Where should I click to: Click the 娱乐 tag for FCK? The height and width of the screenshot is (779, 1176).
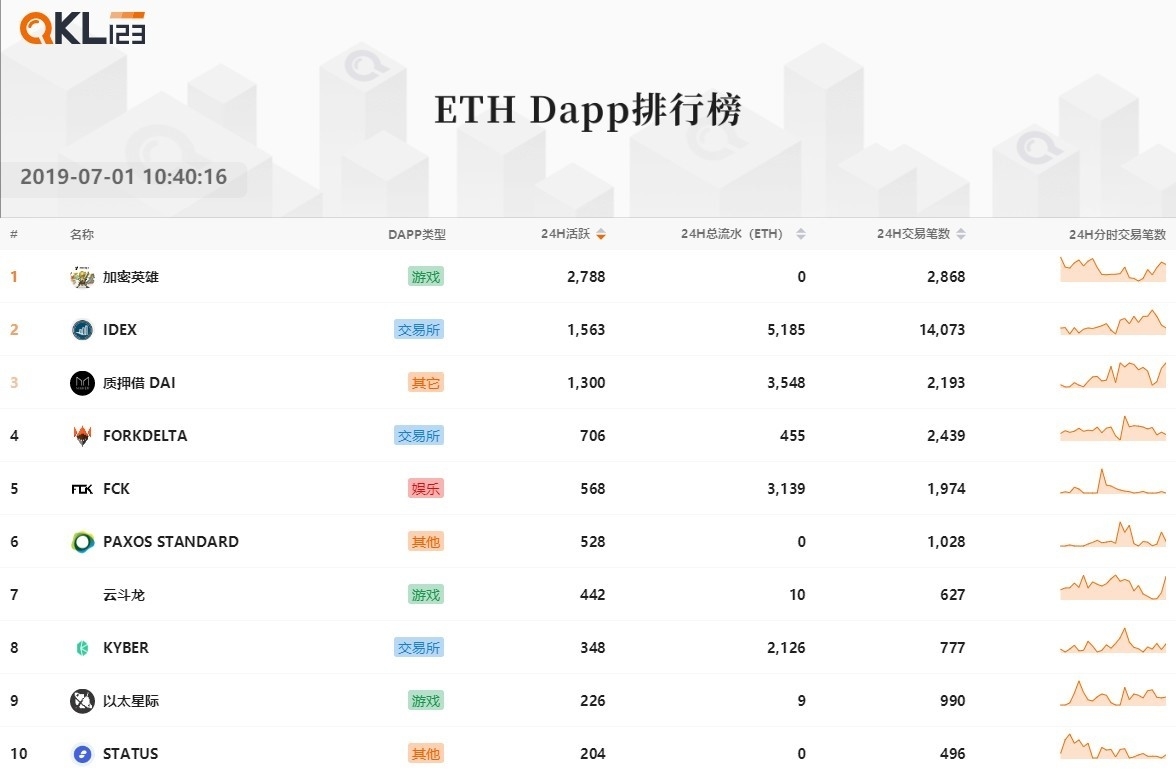click(x=426, y=489)
